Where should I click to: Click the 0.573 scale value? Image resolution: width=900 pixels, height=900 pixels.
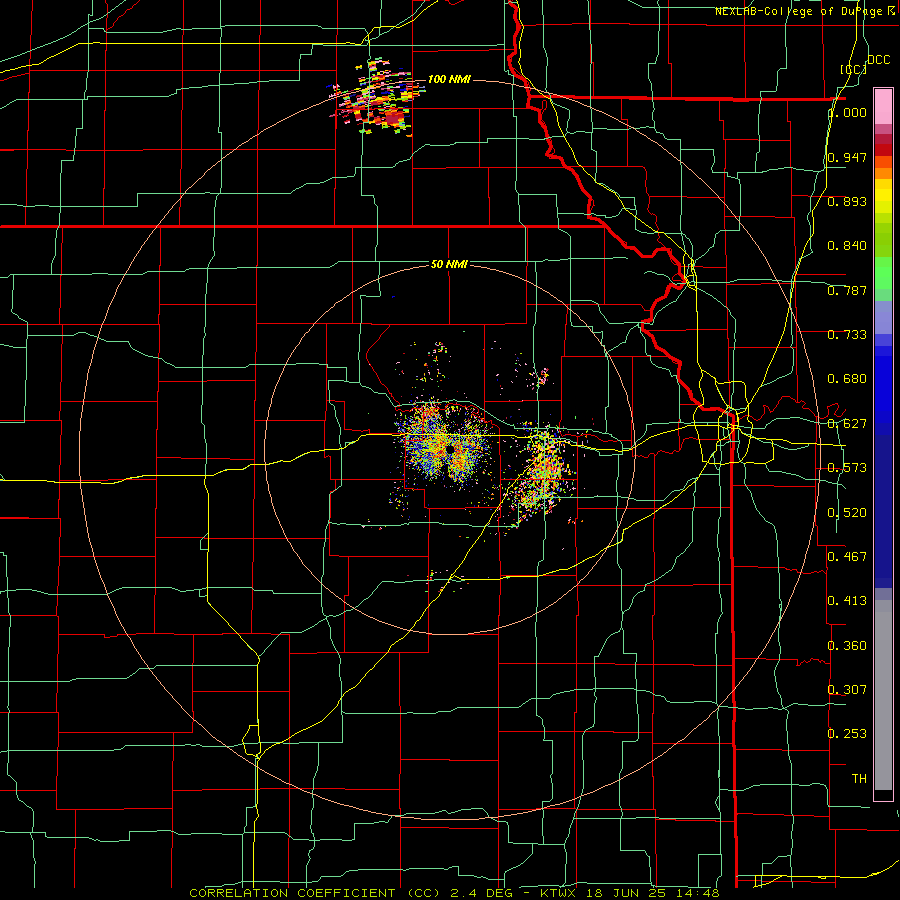click(847, 468)
